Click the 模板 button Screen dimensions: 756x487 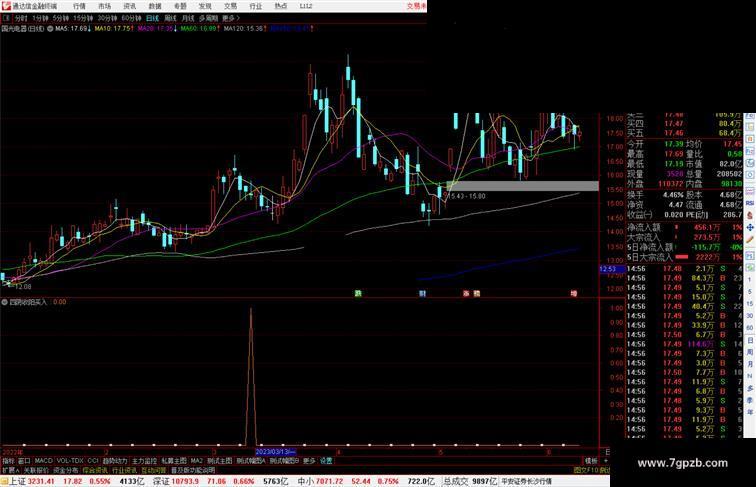(591, 461)
